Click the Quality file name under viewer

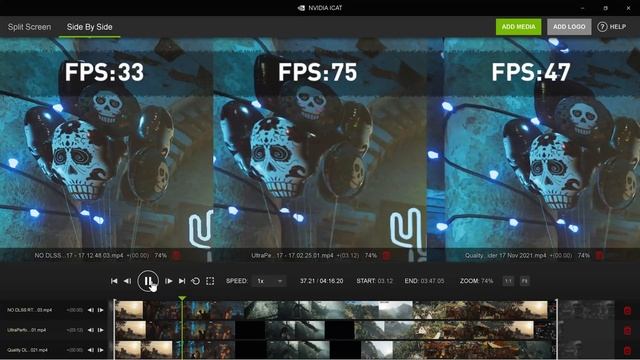coord(505,256)
